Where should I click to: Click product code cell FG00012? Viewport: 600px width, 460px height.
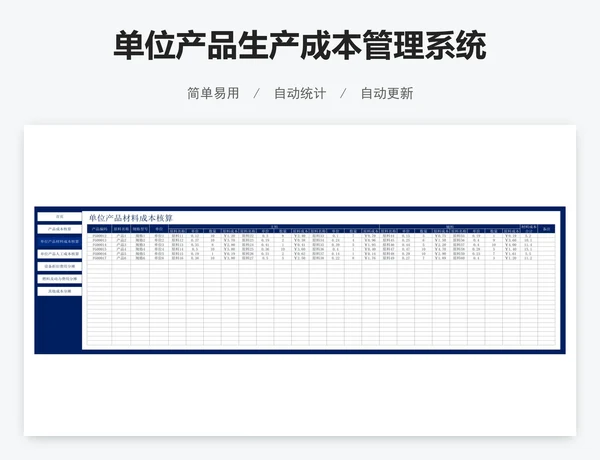point(99,236)
